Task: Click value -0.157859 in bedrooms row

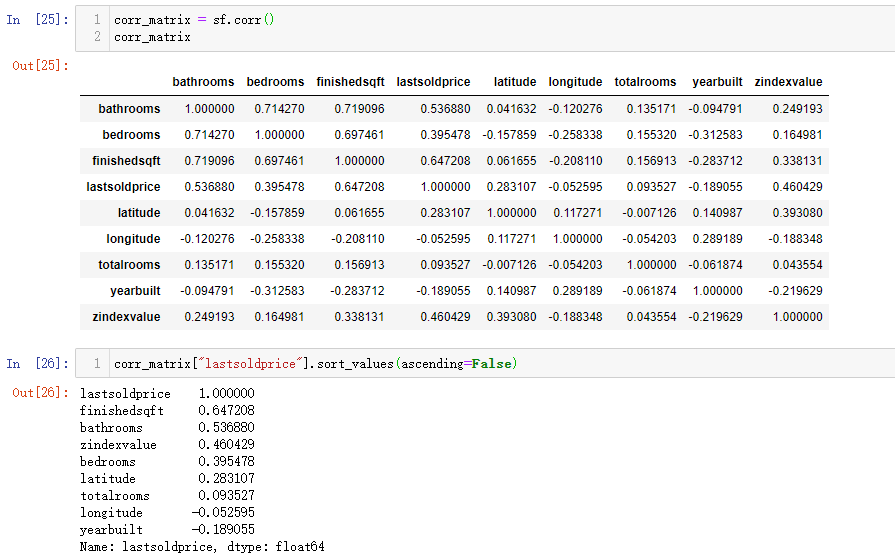Action: (x=509, y=135)
